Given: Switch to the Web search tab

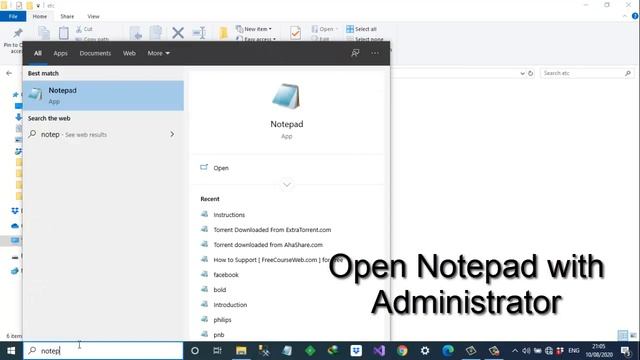Looking at the screenshot, I should pyautogui.click(x=129, y=53).
